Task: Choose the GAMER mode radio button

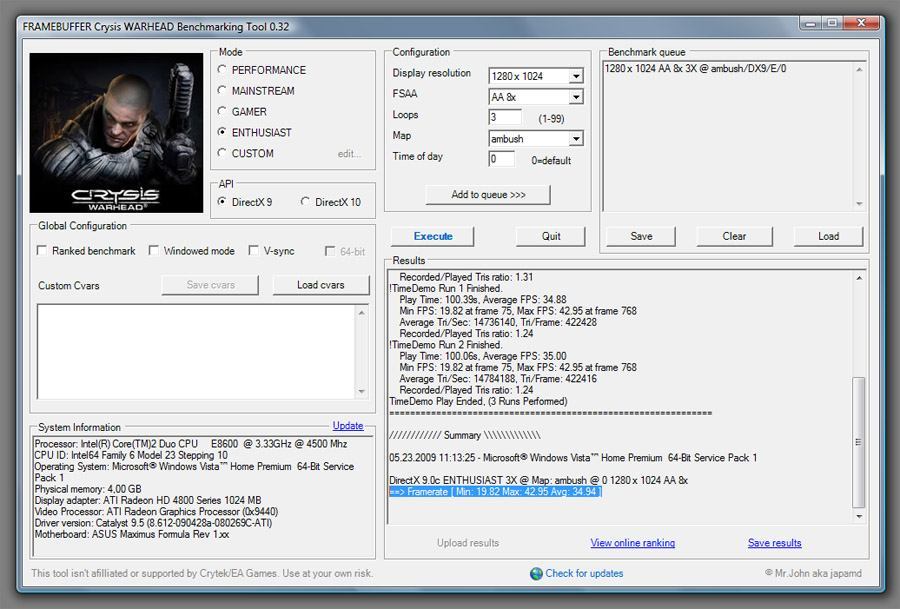Action: pos(222,111)
